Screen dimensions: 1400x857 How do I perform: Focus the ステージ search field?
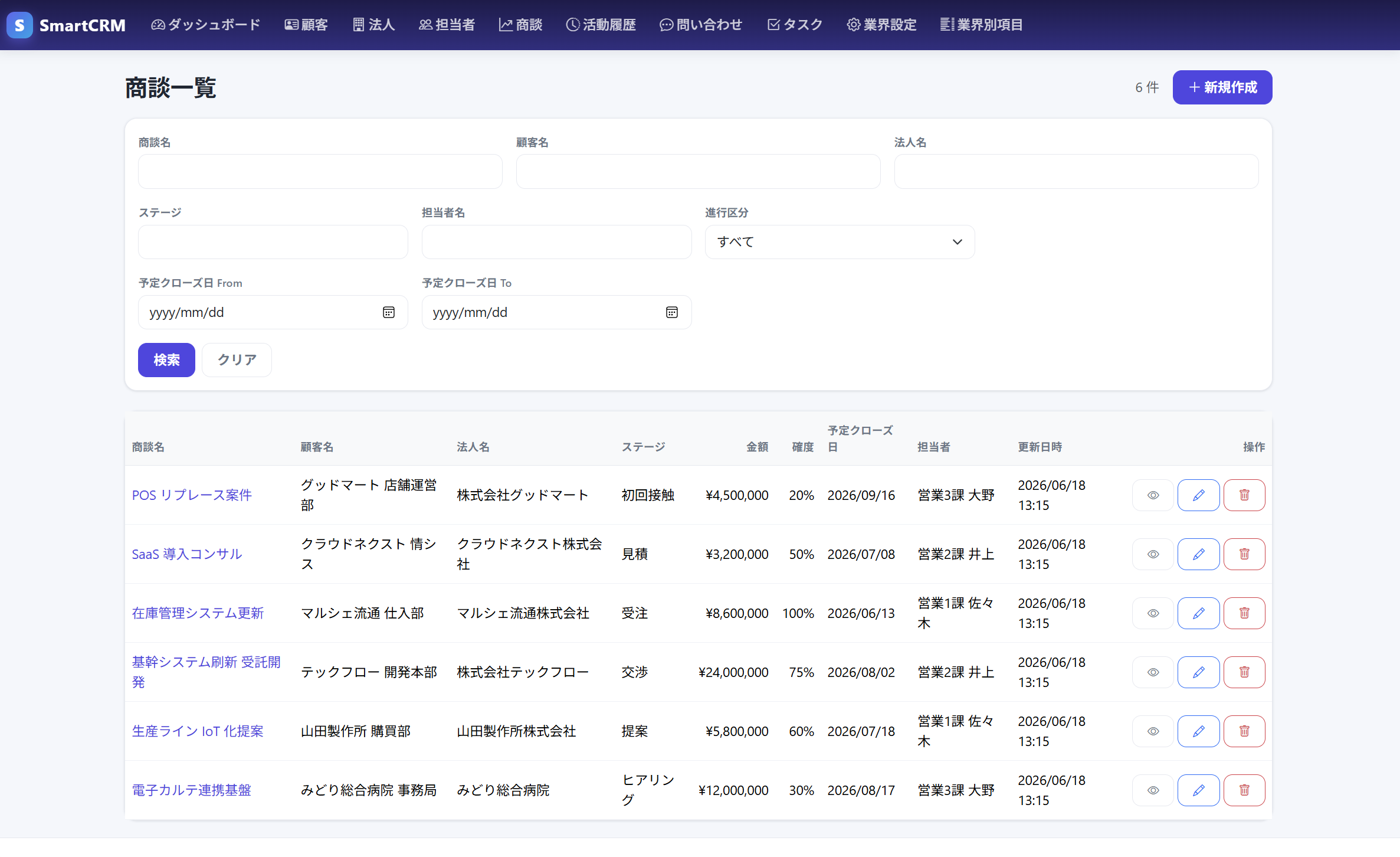pyautogui.click(x=273, y=242)
